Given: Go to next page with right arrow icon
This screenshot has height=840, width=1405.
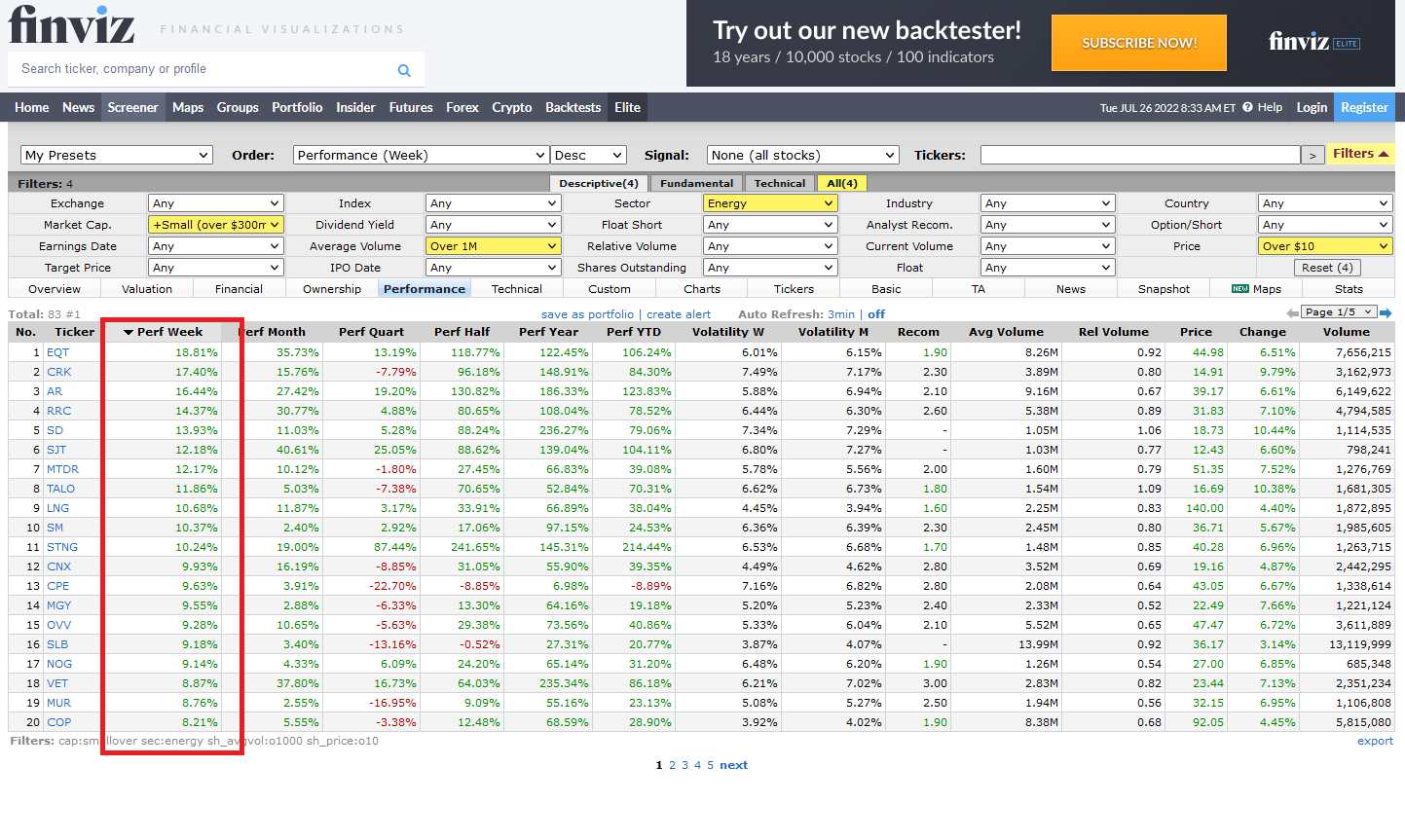Looking at the screenshot, I should tap(1386, 312).
